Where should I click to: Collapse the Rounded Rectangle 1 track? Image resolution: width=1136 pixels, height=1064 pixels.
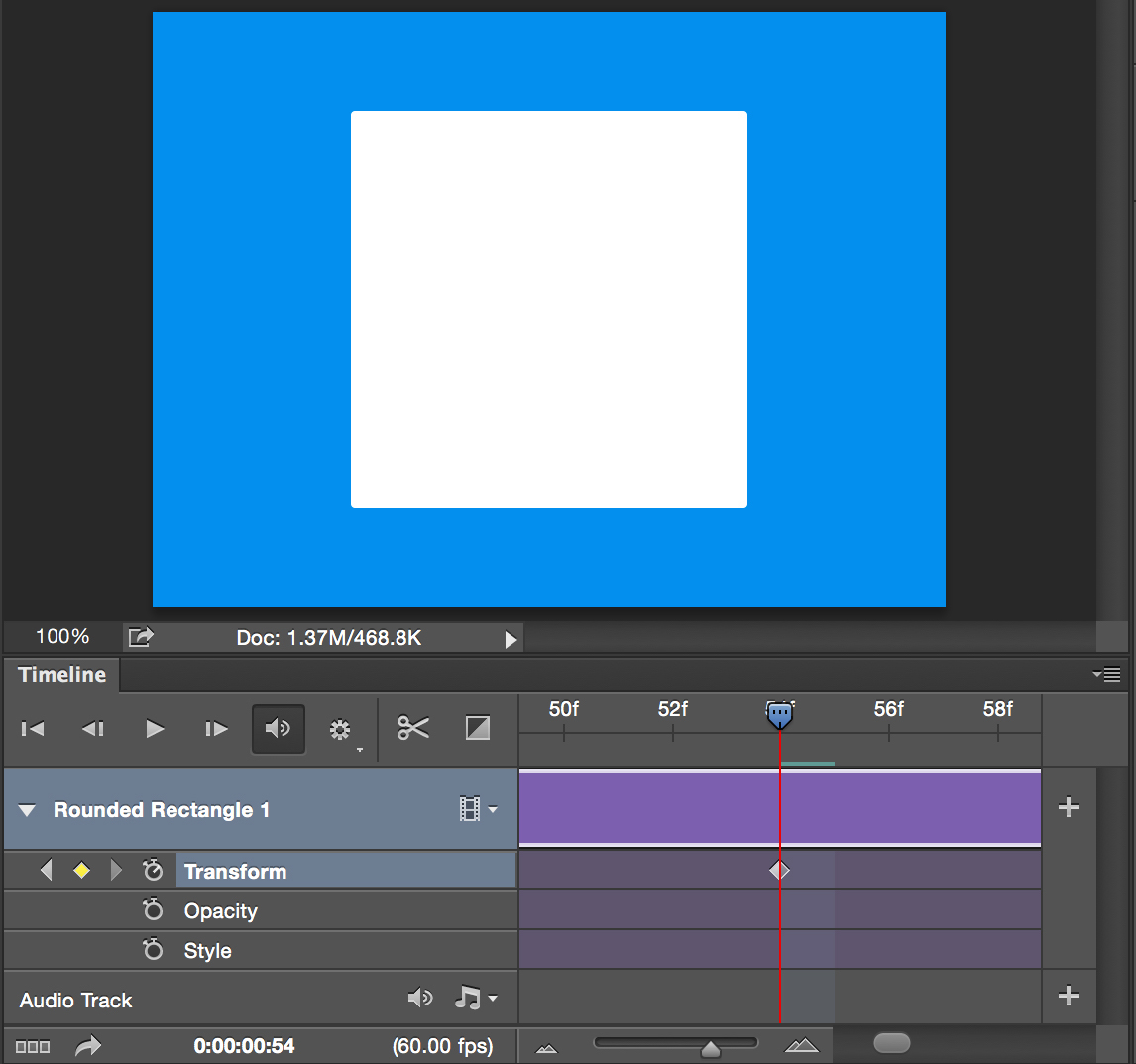tap(28, 810)
